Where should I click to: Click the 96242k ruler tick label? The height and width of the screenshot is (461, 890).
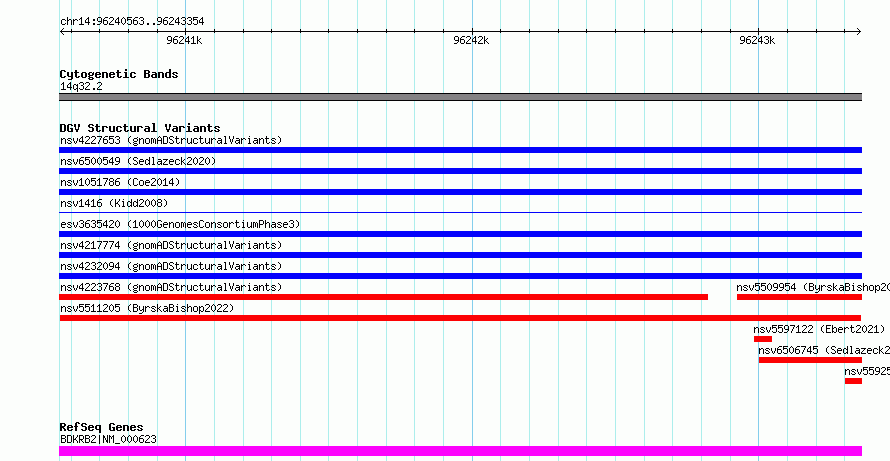[471, 41]
